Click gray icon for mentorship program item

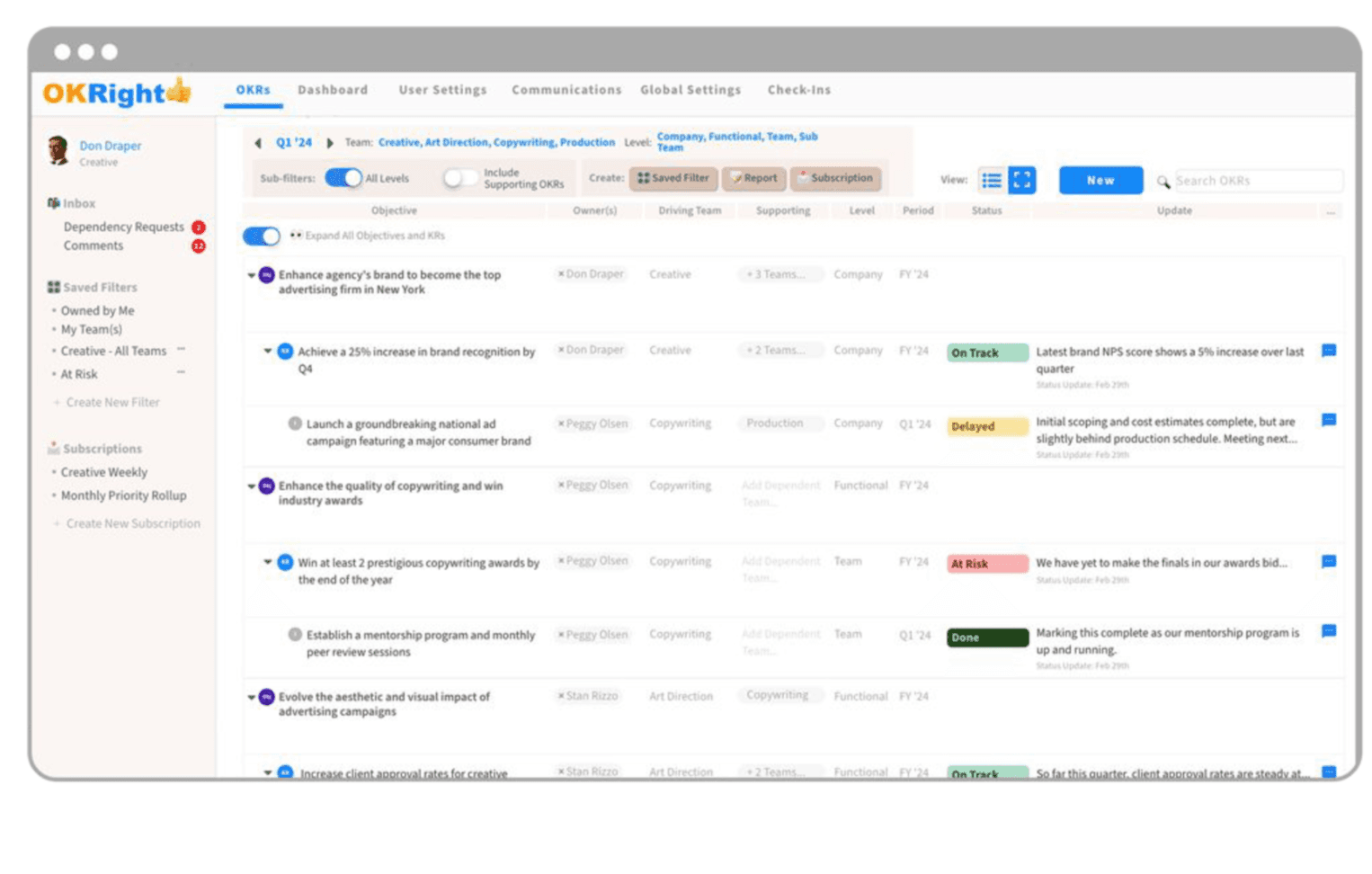coord(295,634)
